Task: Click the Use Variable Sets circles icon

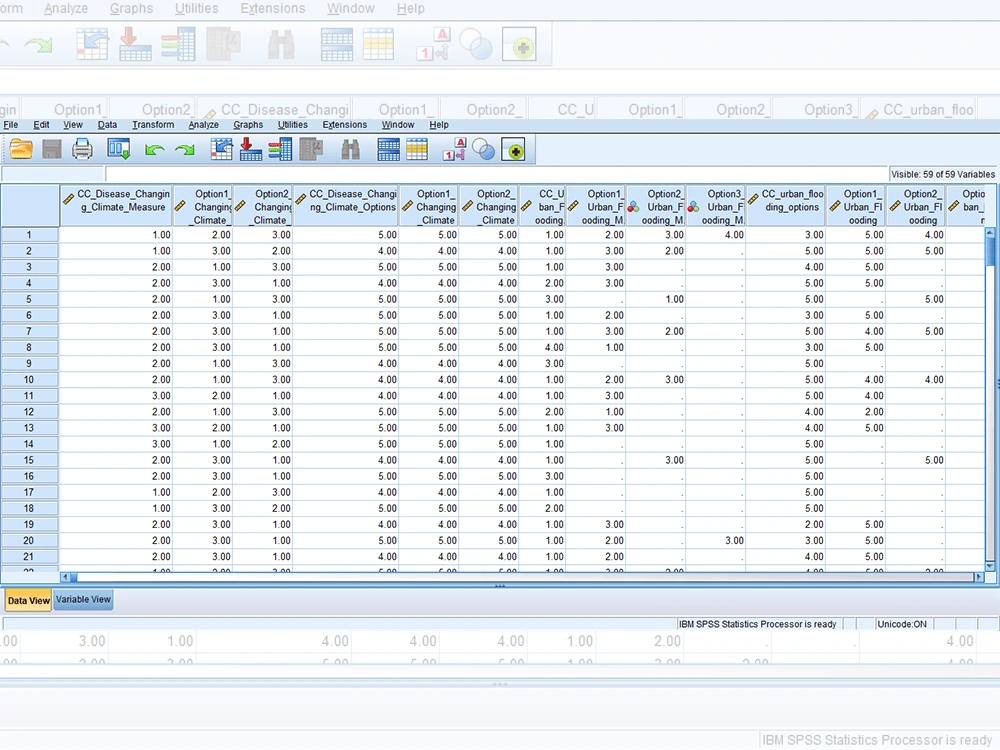Action: [483, 150]
